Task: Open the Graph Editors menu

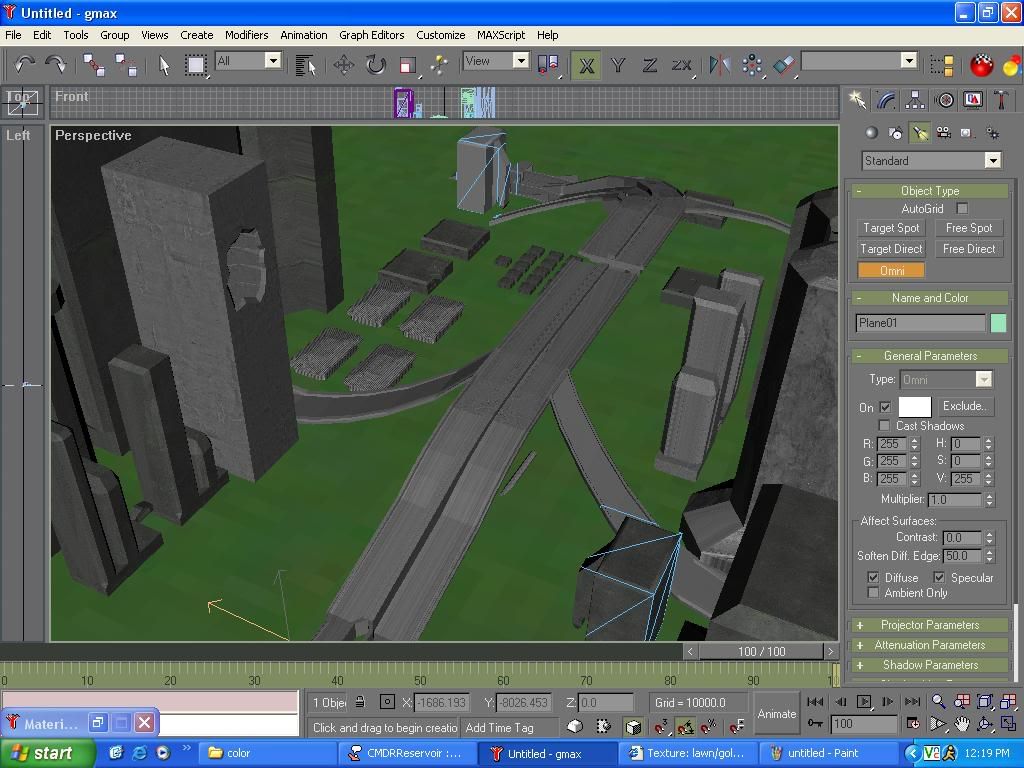Action: (372, 35)
